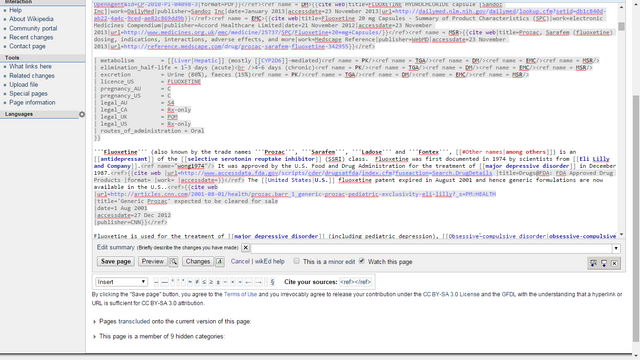Open the edit summary history dropdown arrow
The image size is (640, 360).
coord(616,248)
